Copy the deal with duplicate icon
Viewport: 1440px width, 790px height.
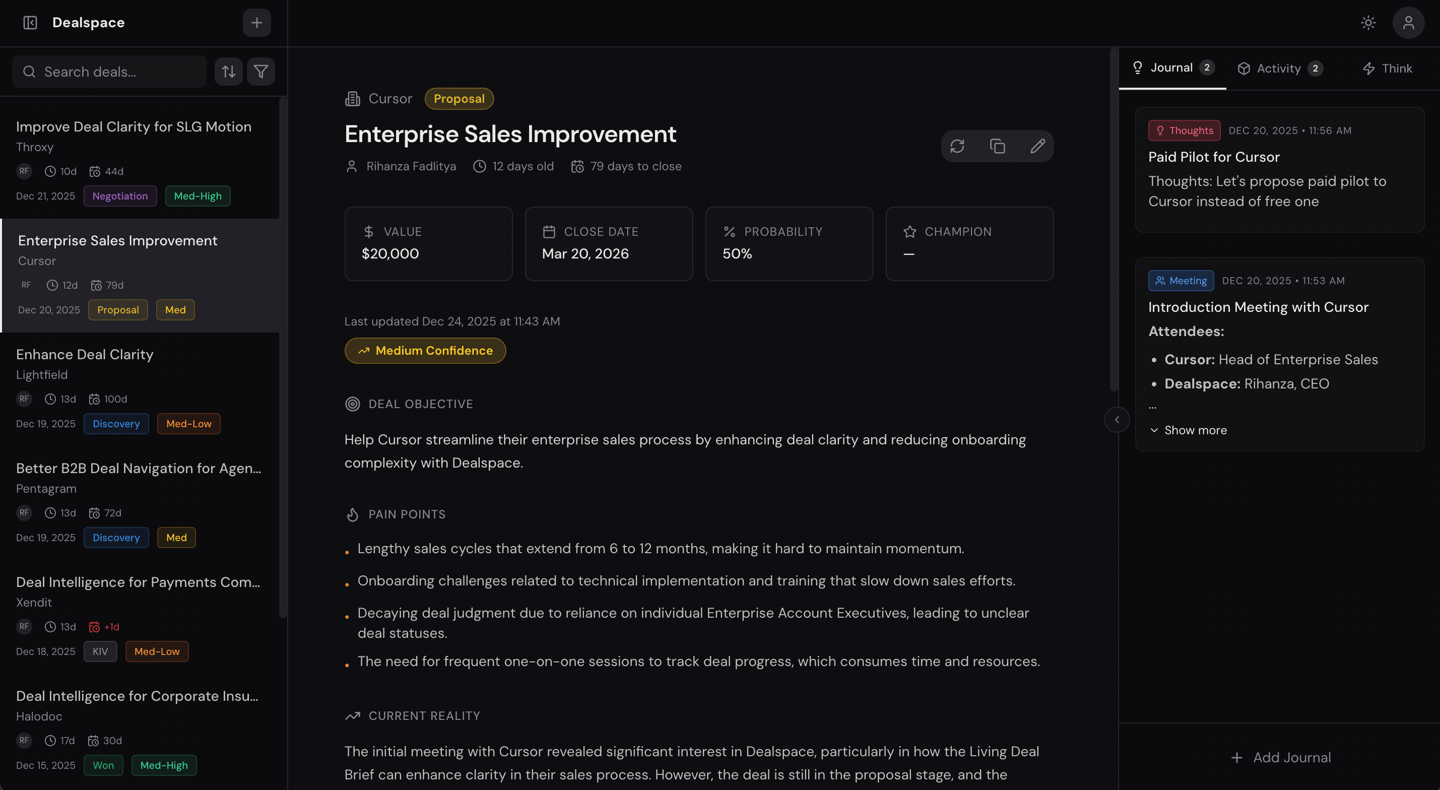tap(997, 146)
